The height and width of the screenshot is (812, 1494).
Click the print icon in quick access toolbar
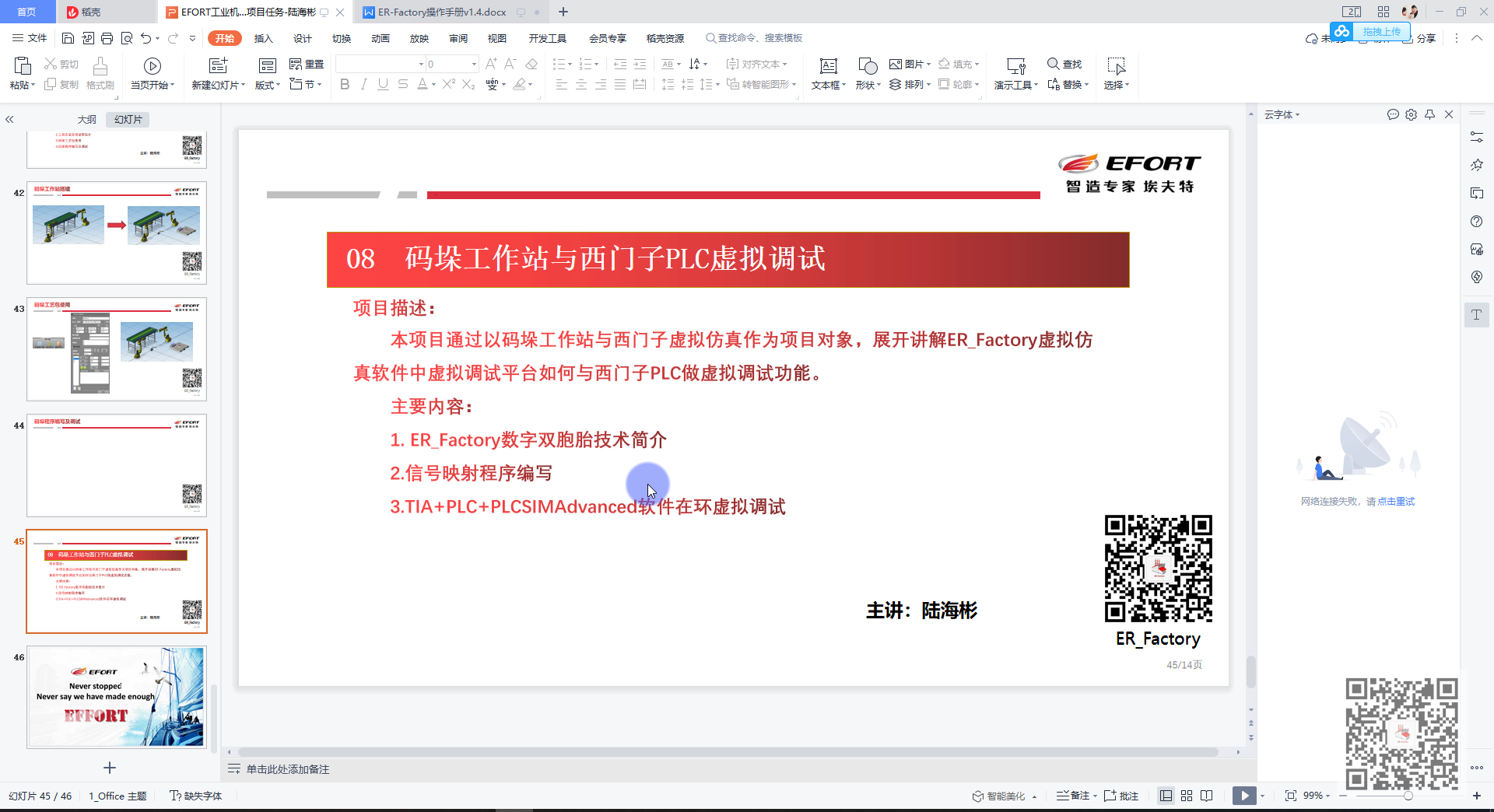107,38
